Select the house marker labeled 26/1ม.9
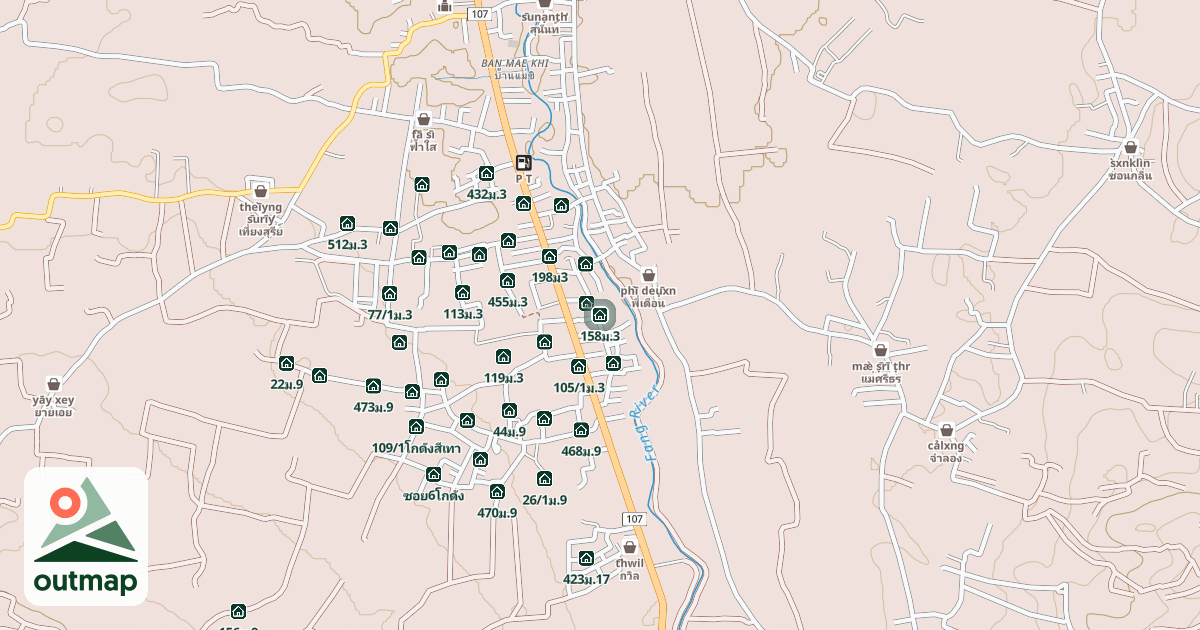The height and width of the screenshot is (630, 1200). [544, 479]
